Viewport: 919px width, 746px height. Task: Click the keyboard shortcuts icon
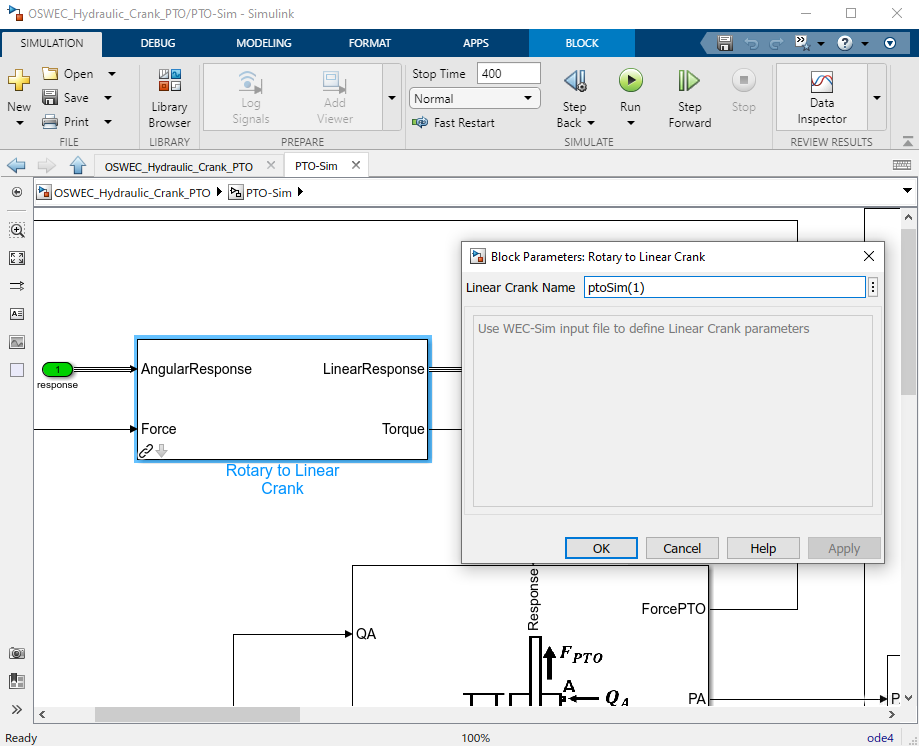[x=901, y=165]
